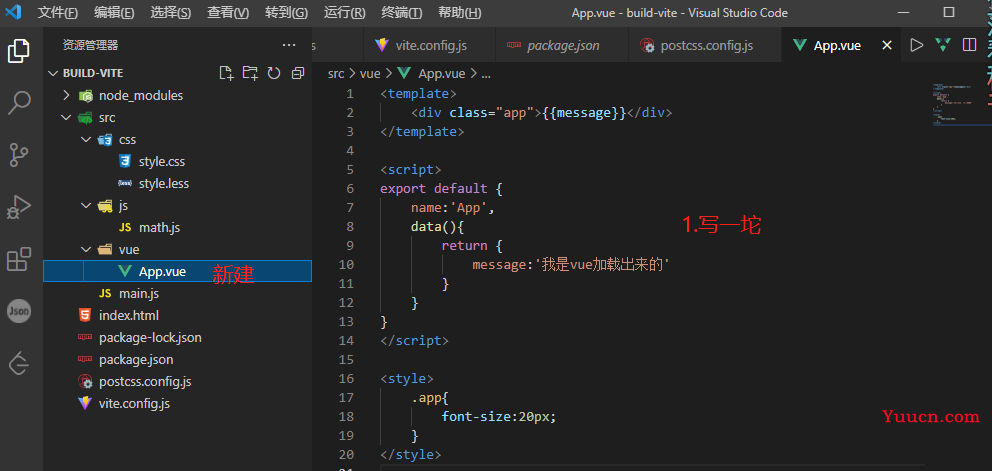Click the New File icon in explorer header

(226, 73)
